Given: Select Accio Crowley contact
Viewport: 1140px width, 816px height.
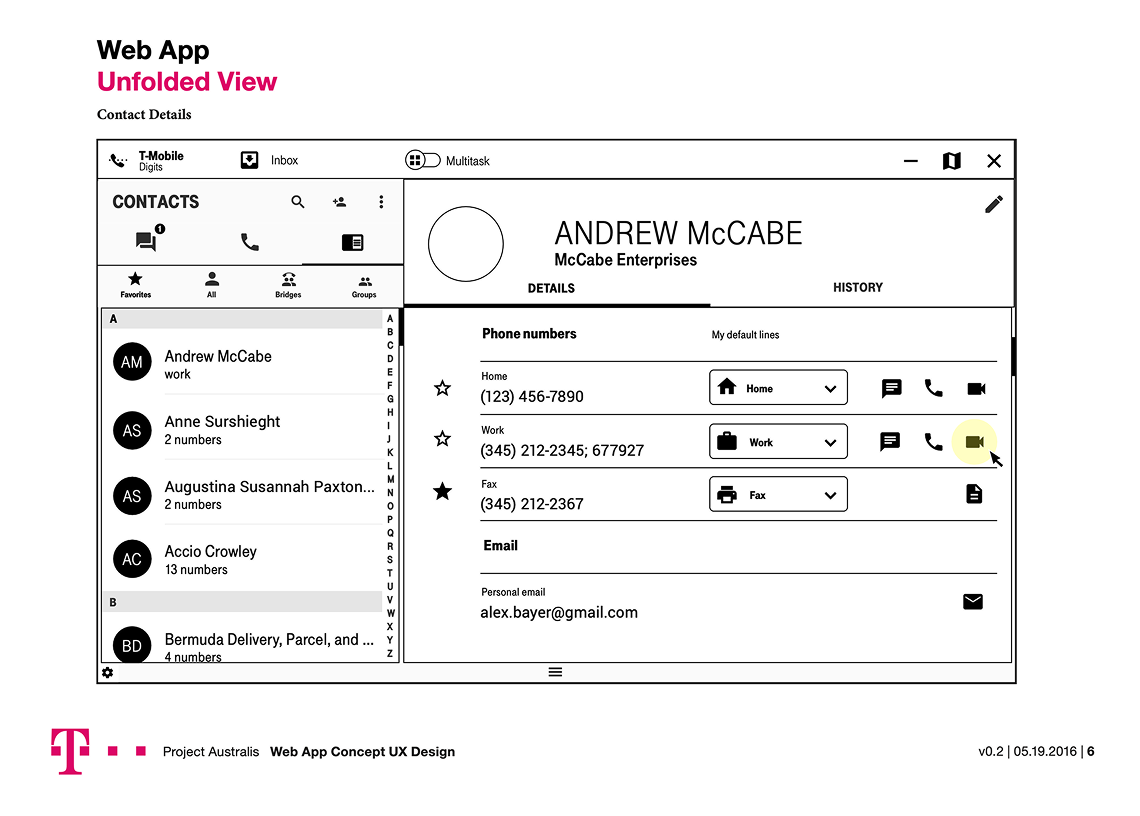Looking at the screenshot, I should (244, 559).
